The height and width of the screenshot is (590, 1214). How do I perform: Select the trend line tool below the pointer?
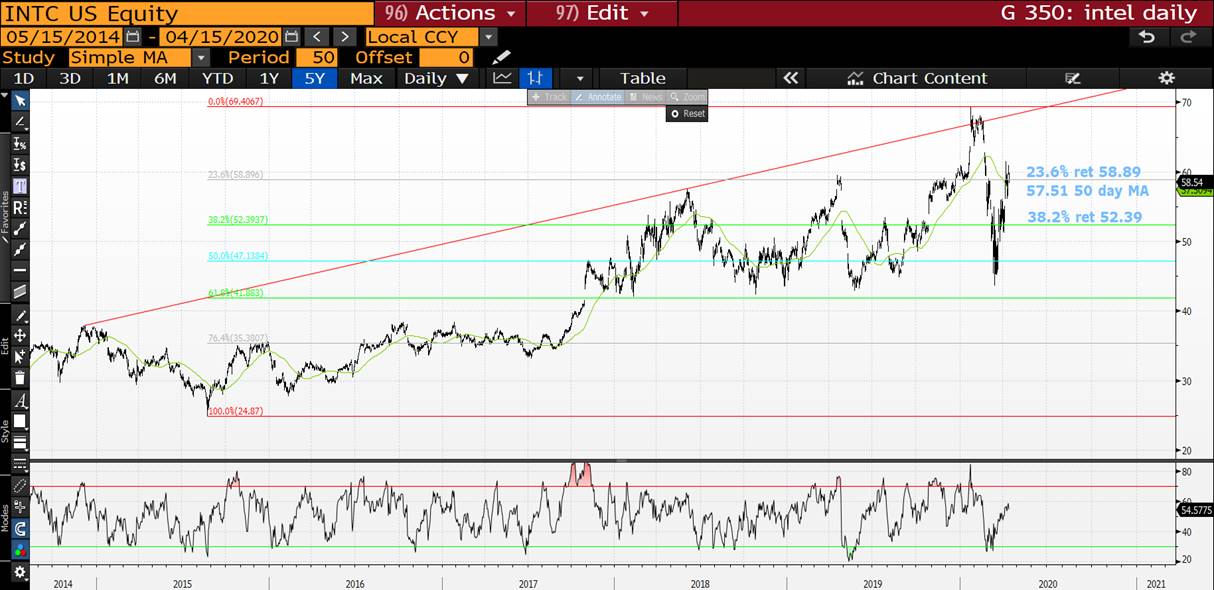(20, 122)
